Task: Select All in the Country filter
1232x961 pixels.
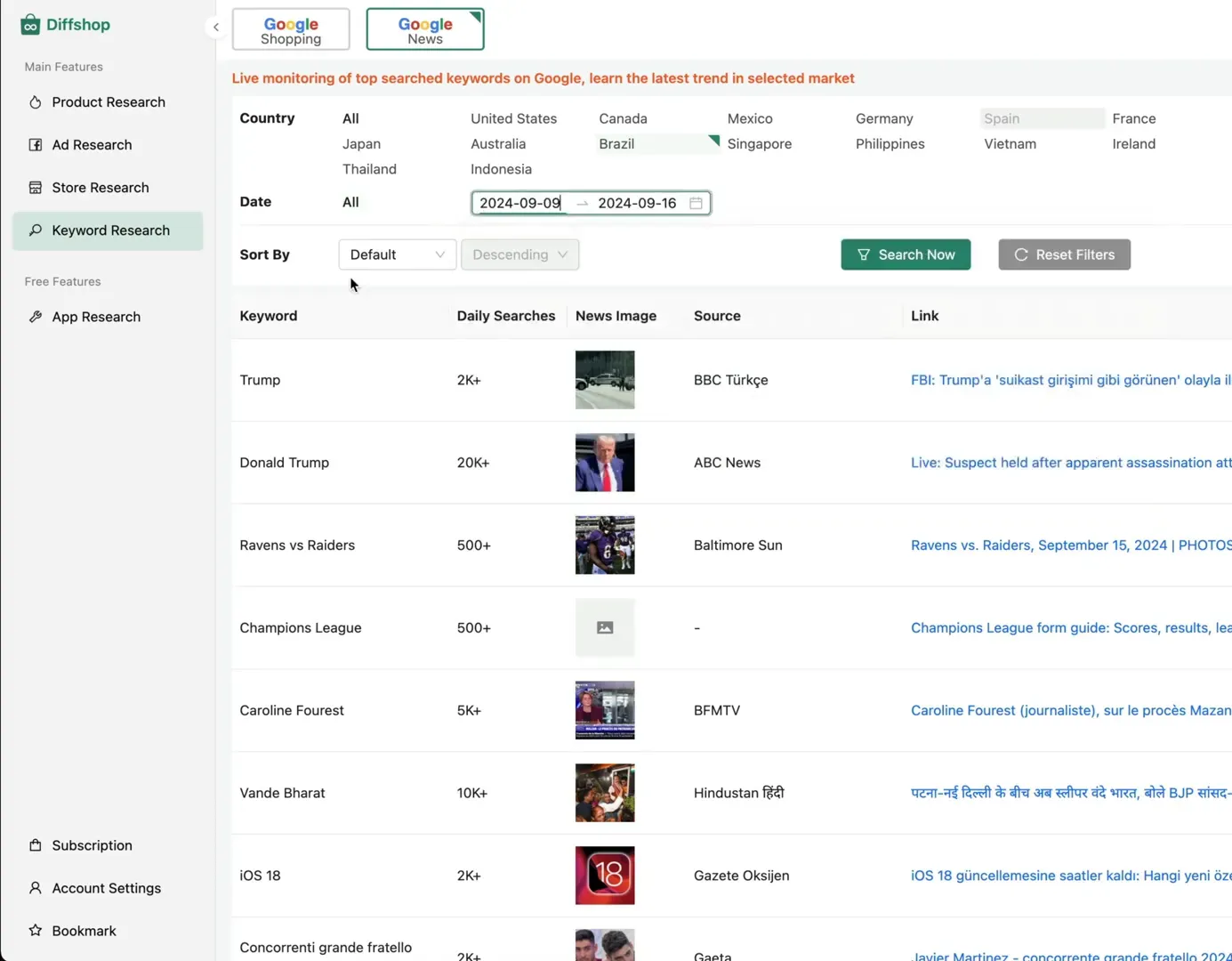Action: click(x=350, y=118)
